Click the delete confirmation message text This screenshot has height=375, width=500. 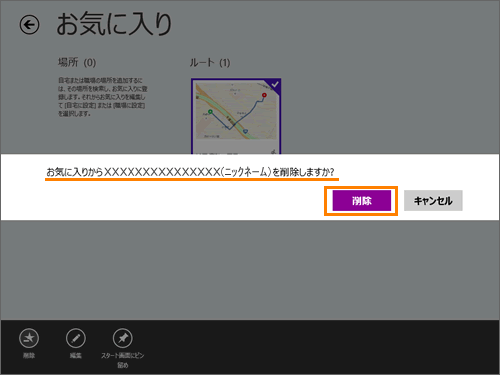[x=190, y=172]
